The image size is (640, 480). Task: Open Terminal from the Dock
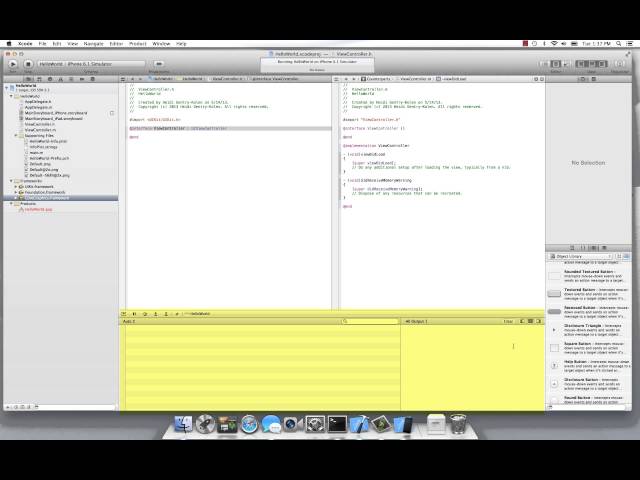[338, 424]
